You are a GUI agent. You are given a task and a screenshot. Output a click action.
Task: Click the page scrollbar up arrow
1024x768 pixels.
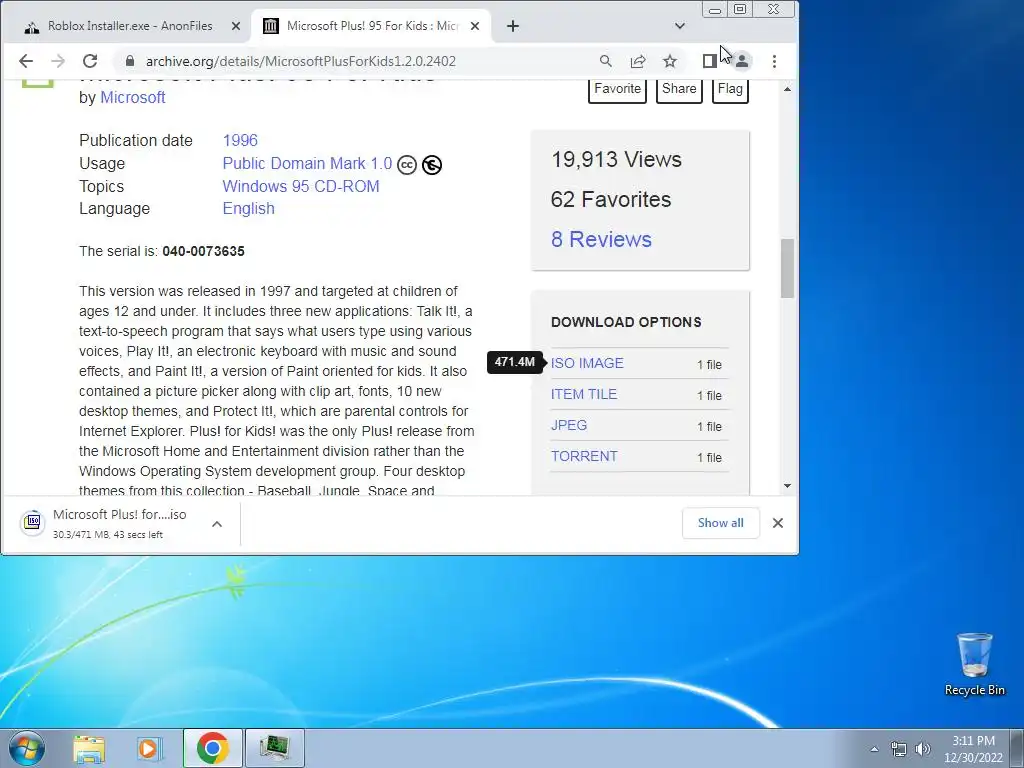pyautogui.click(x=787, y=89)
